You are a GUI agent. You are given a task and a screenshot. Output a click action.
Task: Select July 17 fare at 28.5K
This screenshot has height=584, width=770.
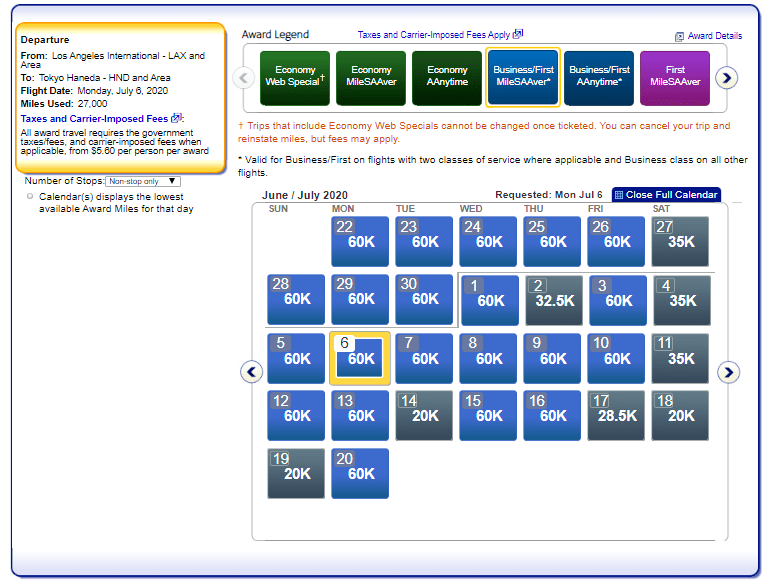(x=617, y=416)
